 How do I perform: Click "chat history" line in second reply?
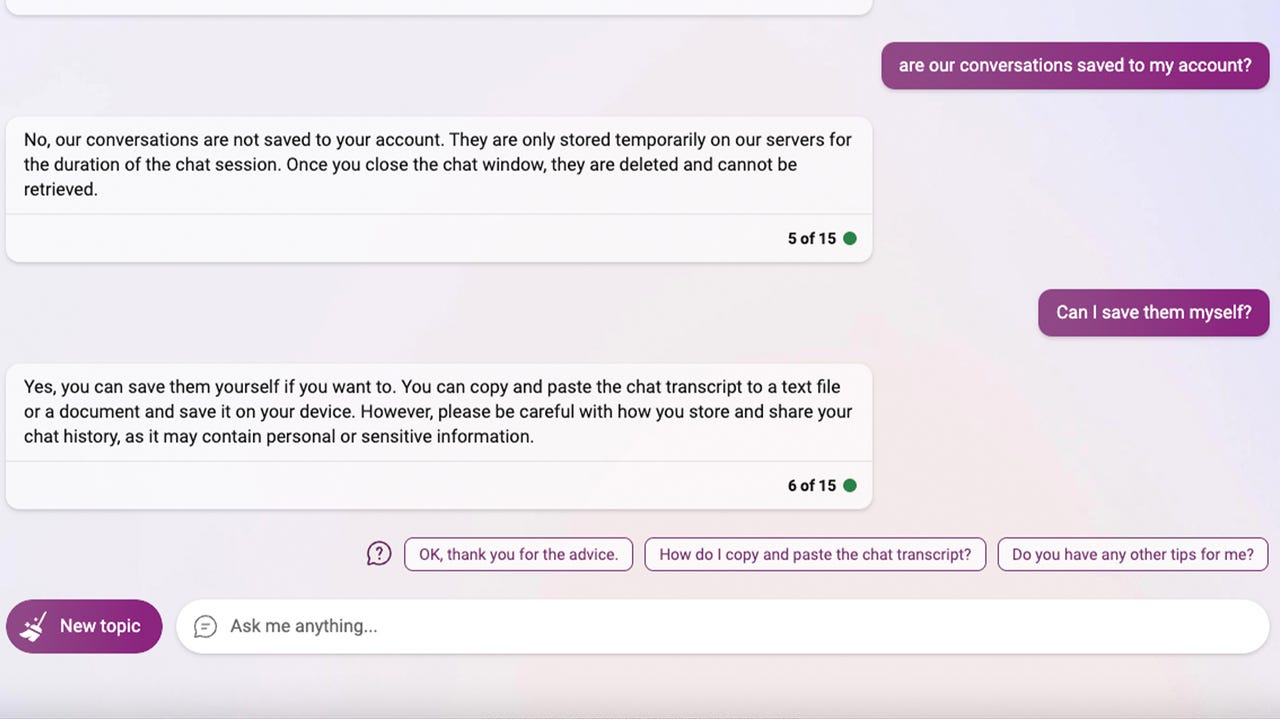coord(279,436)
